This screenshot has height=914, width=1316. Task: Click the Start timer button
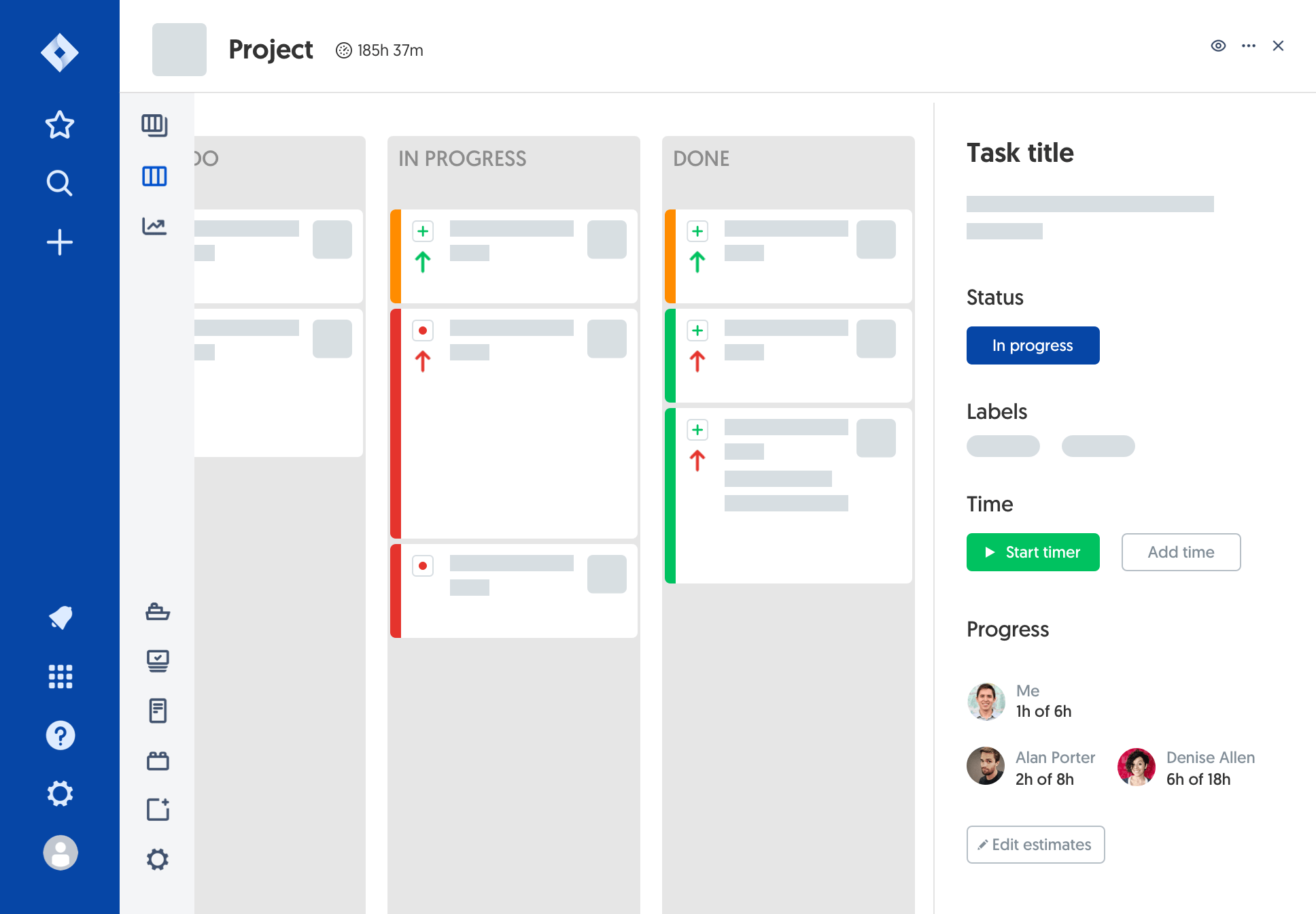point(1033,552)
